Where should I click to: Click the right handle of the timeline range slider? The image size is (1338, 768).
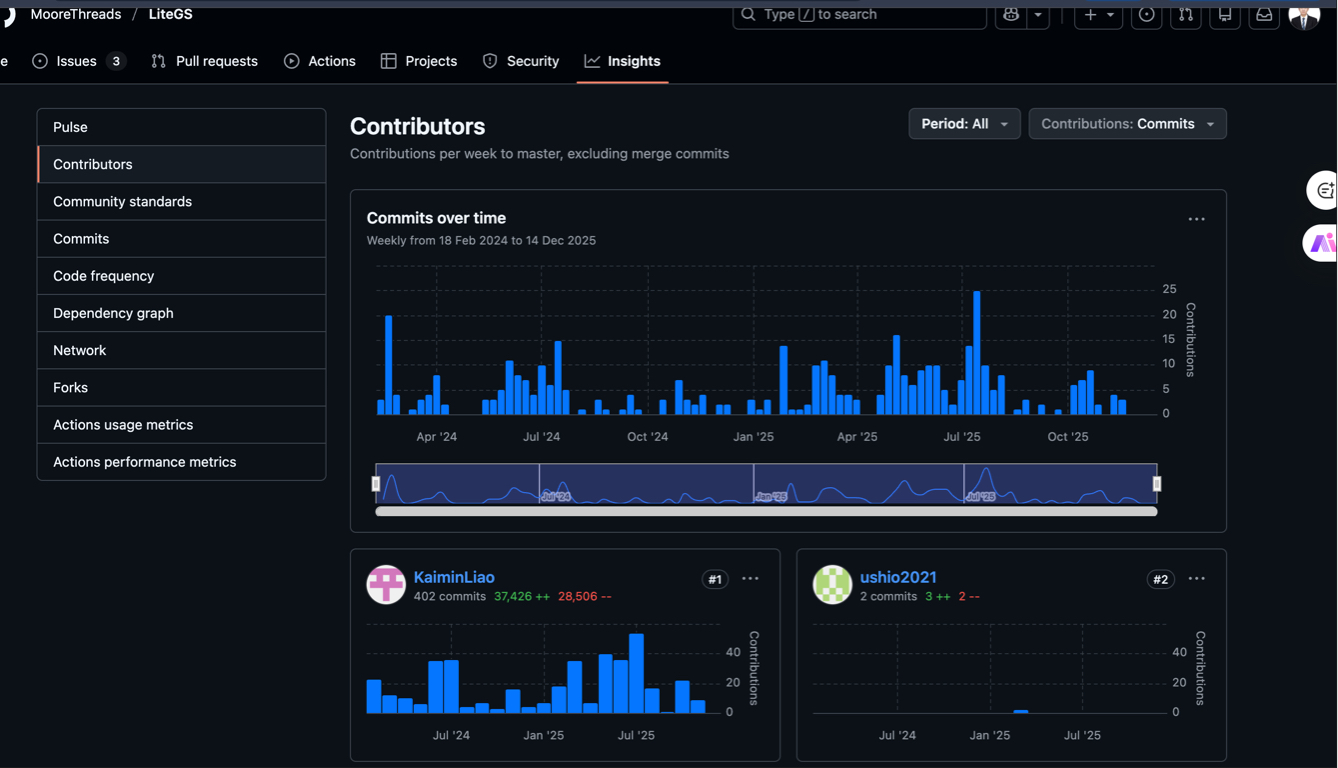click(x=1157, y=484)
